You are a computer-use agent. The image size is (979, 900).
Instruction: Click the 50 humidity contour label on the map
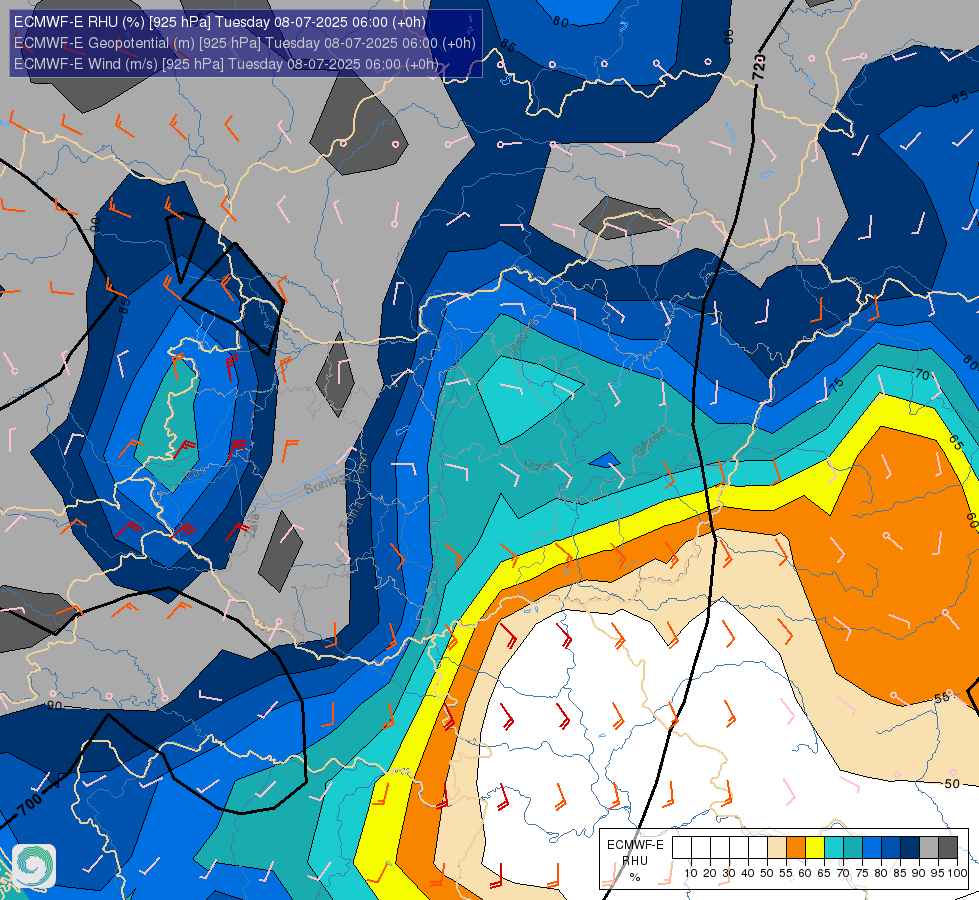(952, 783)
